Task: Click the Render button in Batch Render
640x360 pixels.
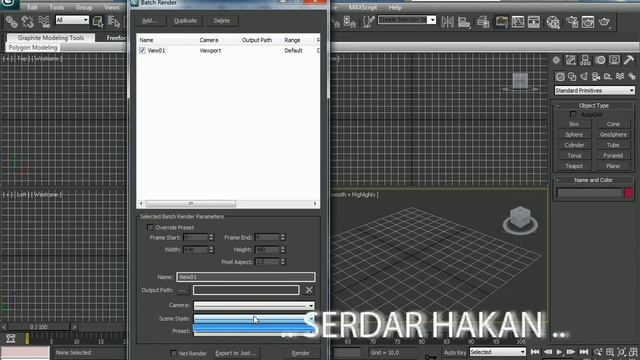Action: (x=300, y=353)
